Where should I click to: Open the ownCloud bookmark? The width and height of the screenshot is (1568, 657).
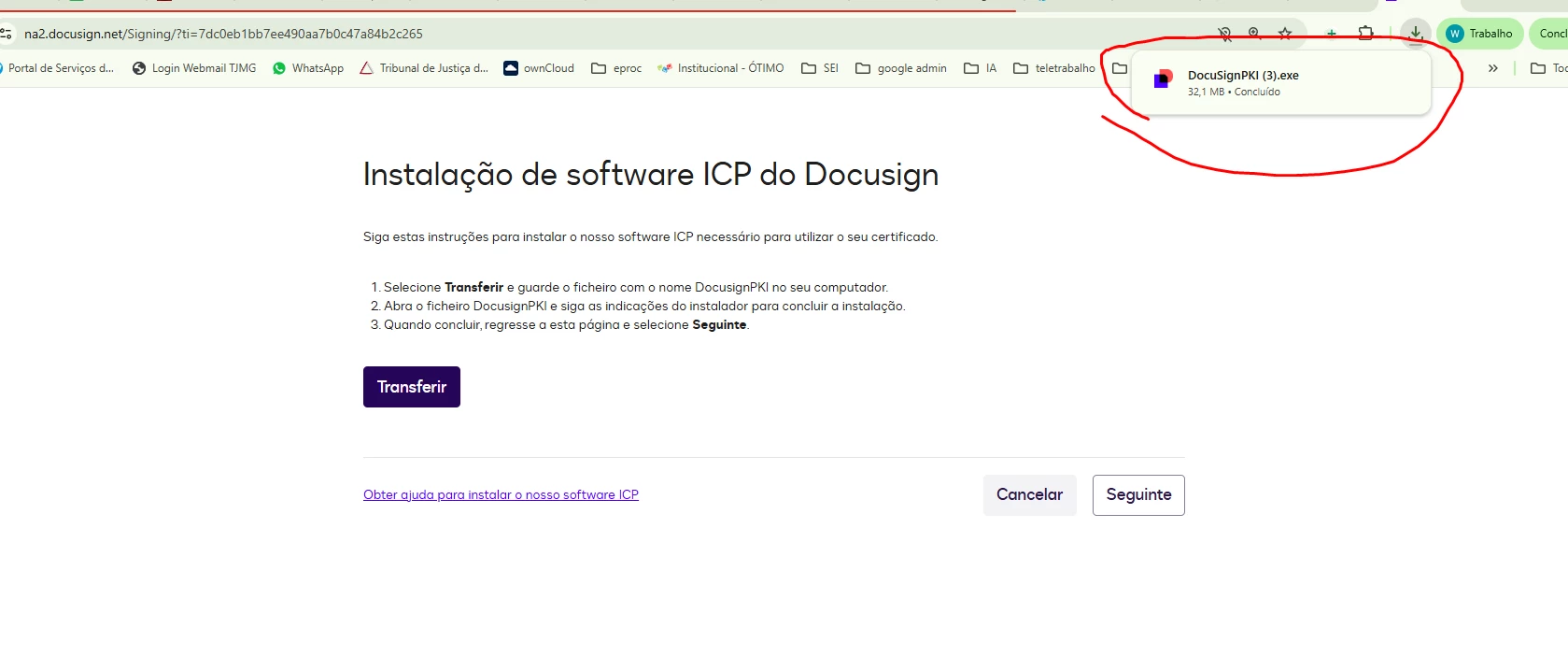coord(539,68)
